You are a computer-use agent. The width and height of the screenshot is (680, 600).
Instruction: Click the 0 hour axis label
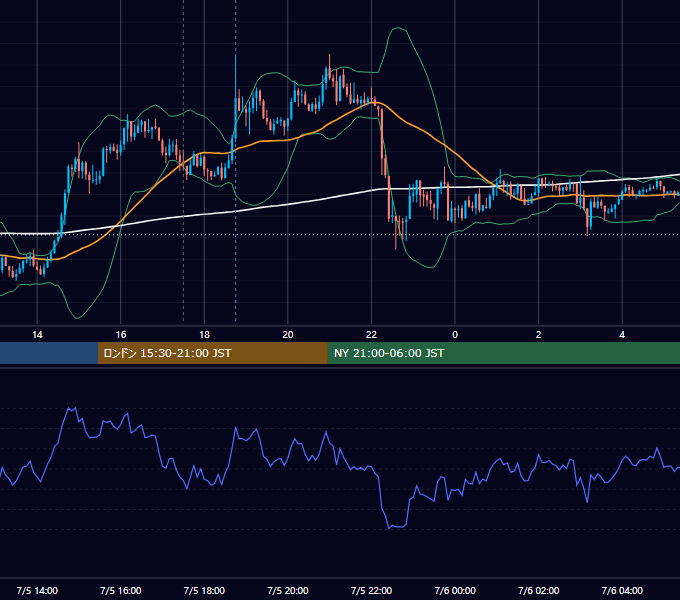[455, 335]
